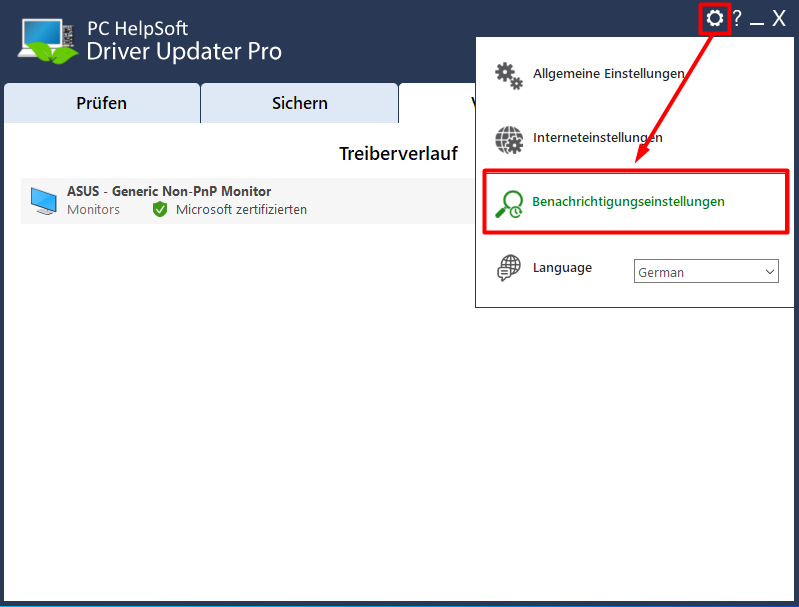Image resolution: width=799 pixels, height=607 pixels.
Task: Click the Microsoft zertifizierten text
Action: 242,209
